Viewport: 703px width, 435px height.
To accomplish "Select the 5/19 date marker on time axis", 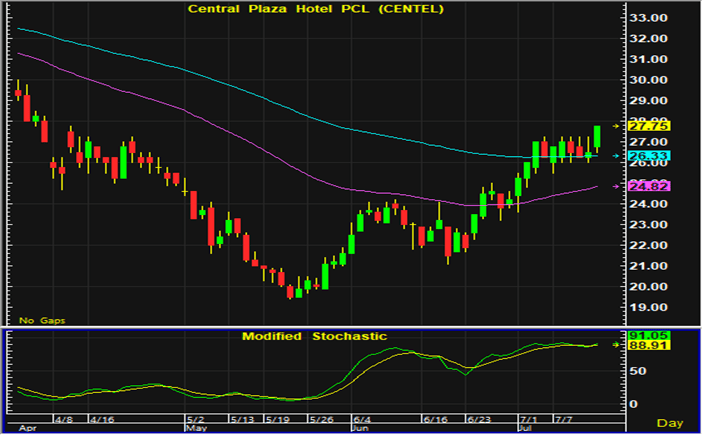I will (280, 419).
